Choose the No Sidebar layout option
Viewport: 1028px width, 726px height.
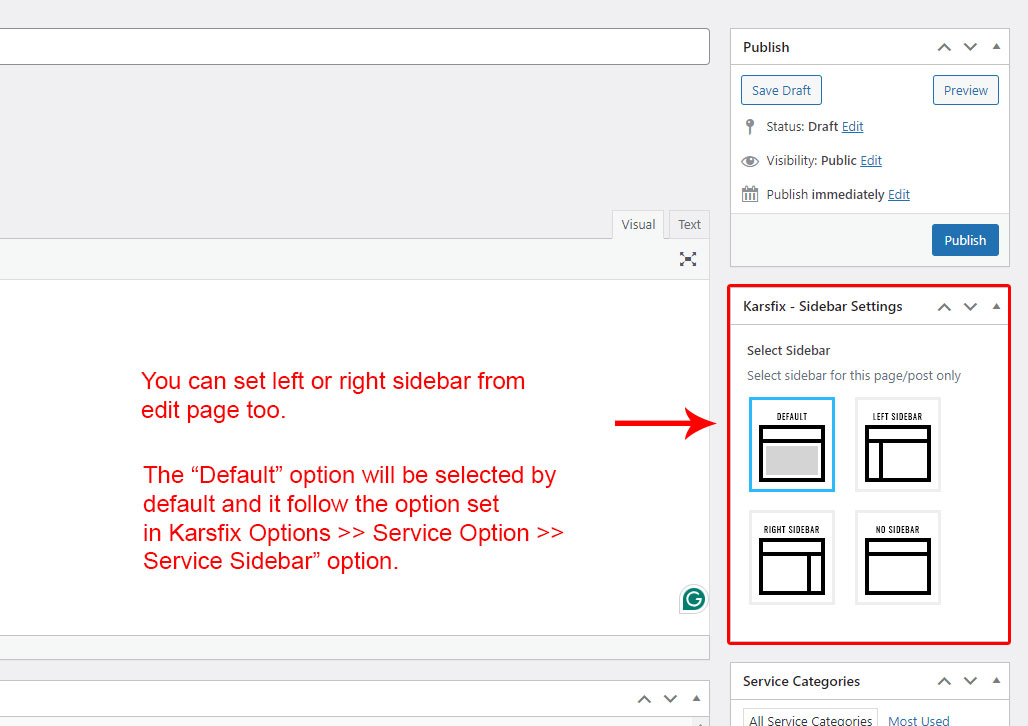(897, 558)
